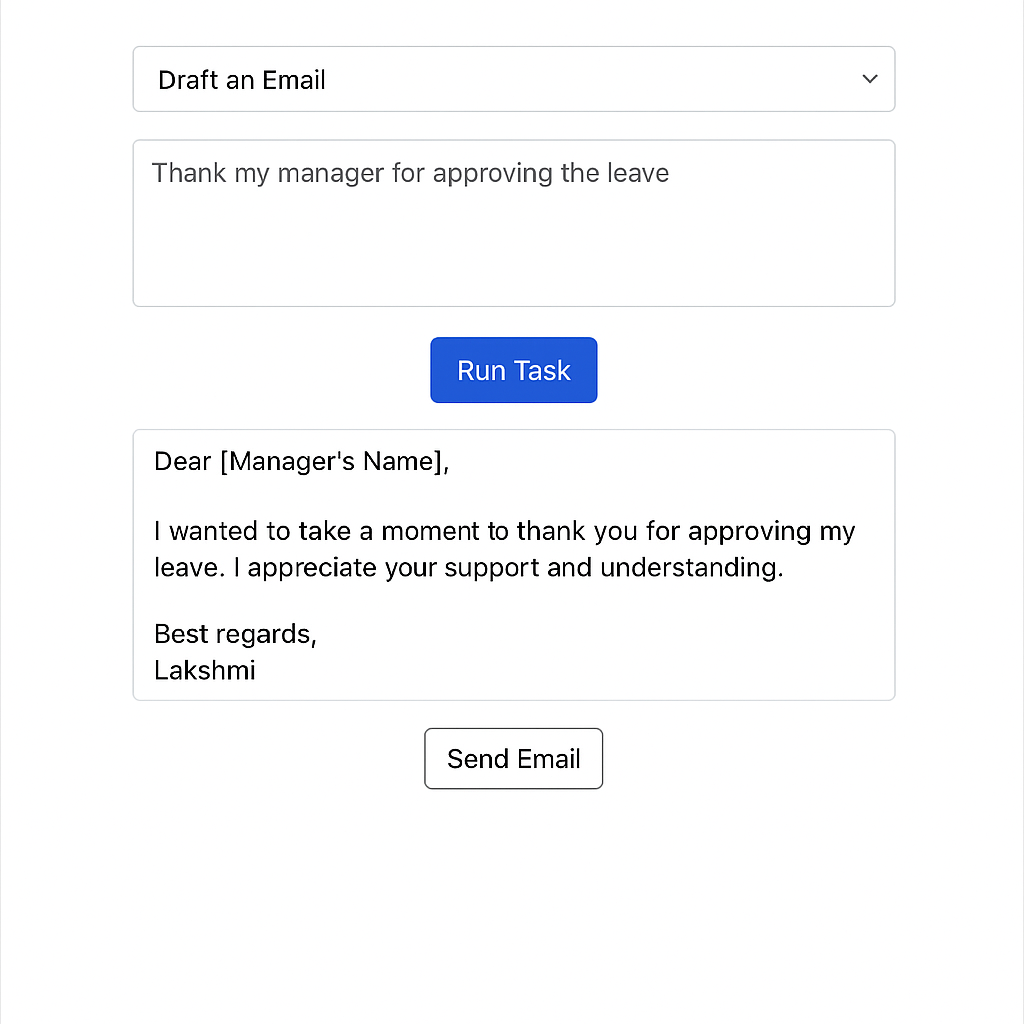The width and height of the screenshot is (1024, 1024).
Task: Focus the empty area inside the prompt box
Action: [513, 250]
